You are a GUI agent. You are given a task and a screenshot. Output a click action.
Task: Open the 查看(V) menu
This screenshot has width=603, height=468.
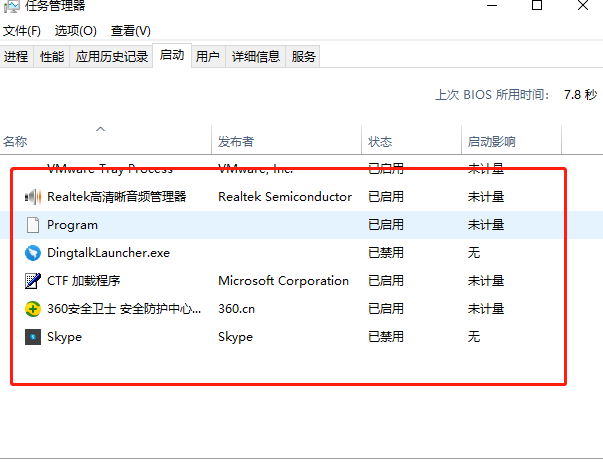131,31
